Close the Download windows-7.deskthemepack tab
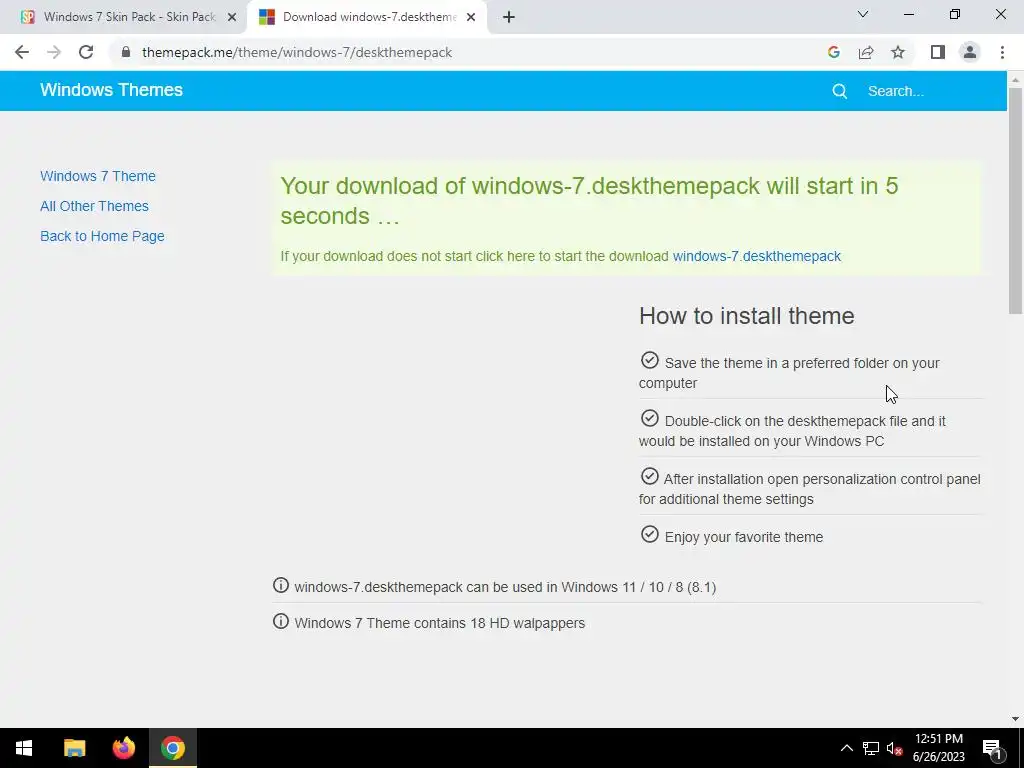This screenshot has height=768, width=1024. point(471,17)
